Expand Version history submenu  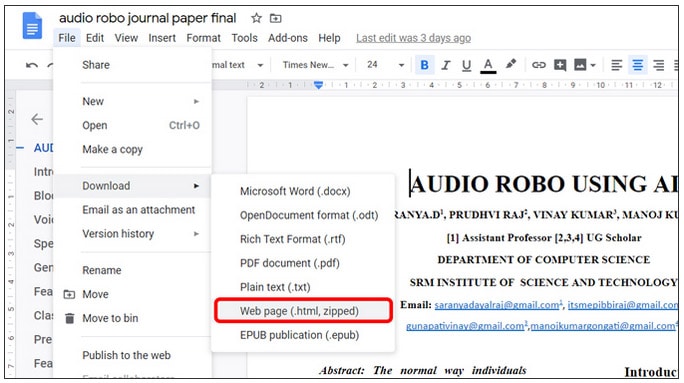pyautogui.click(x=133, y=234)
